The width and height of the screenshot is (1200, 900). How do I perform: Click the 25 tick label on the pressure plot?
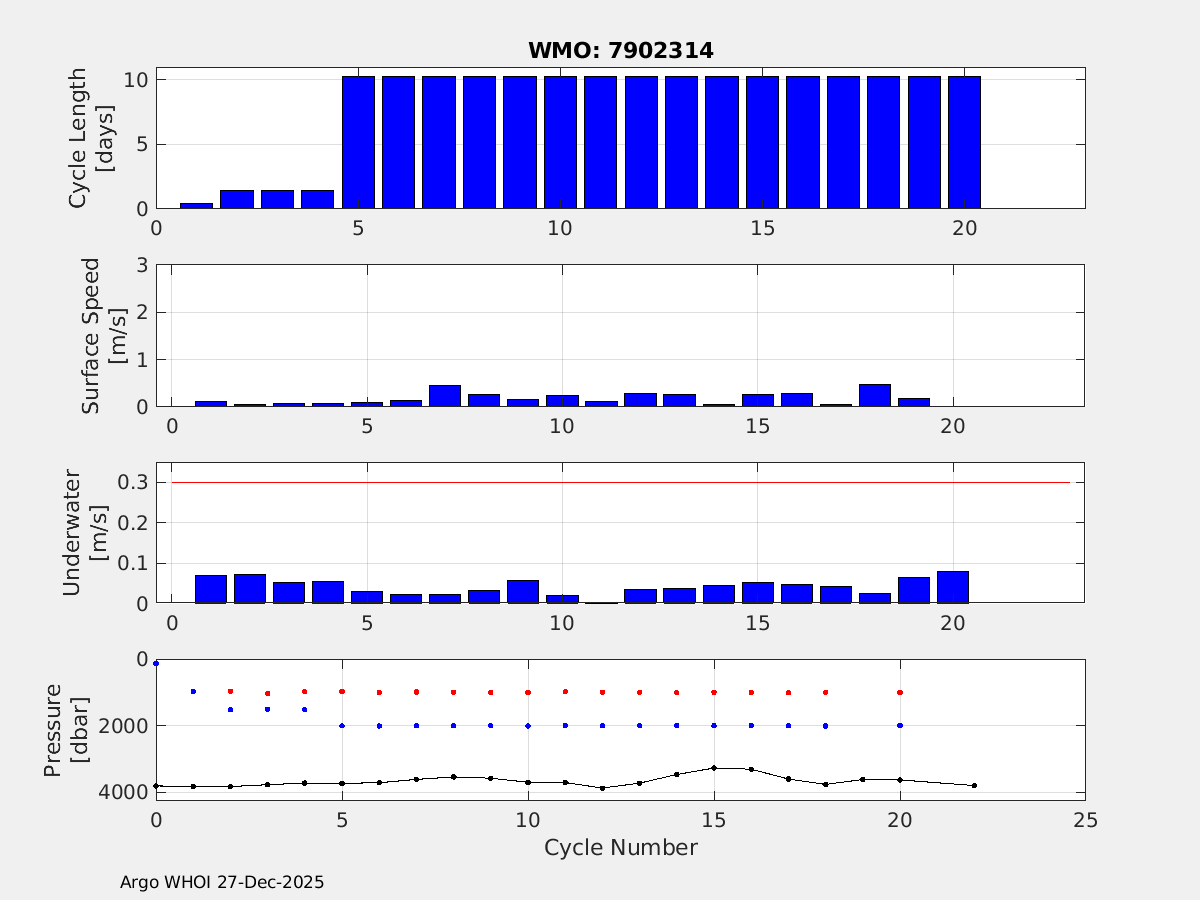tap(1085, 820)
